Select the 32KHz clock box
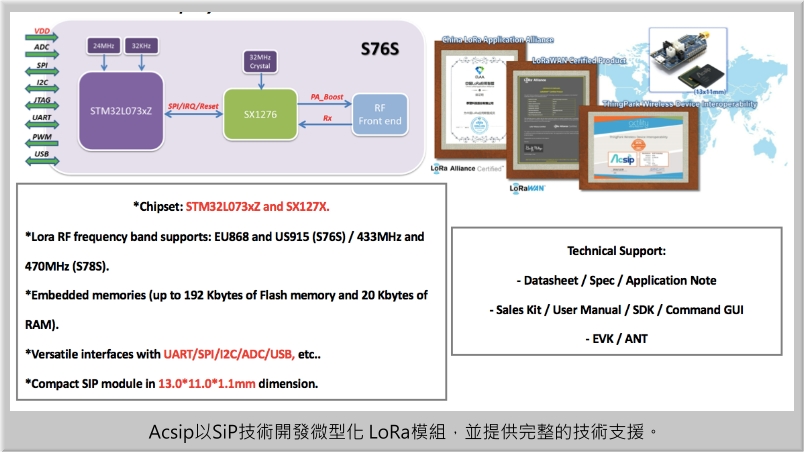The width and height of the screenshot is (804, 452). [142, 46]
